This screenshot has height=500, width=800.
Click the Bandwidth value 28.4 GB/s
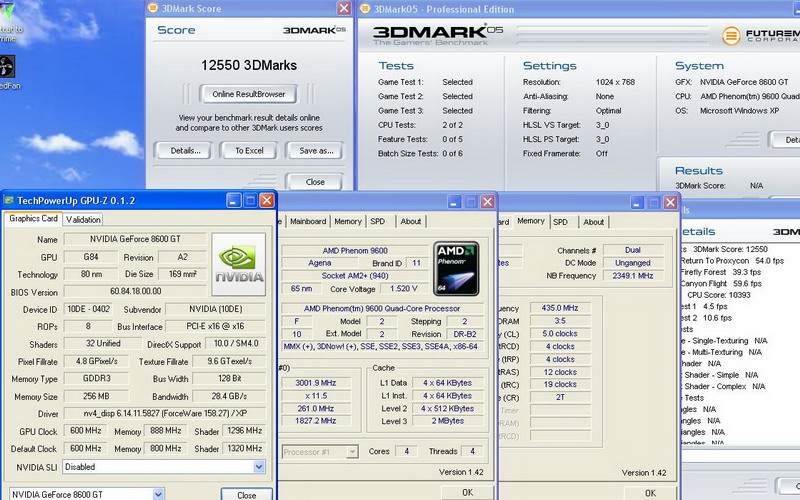229,396
